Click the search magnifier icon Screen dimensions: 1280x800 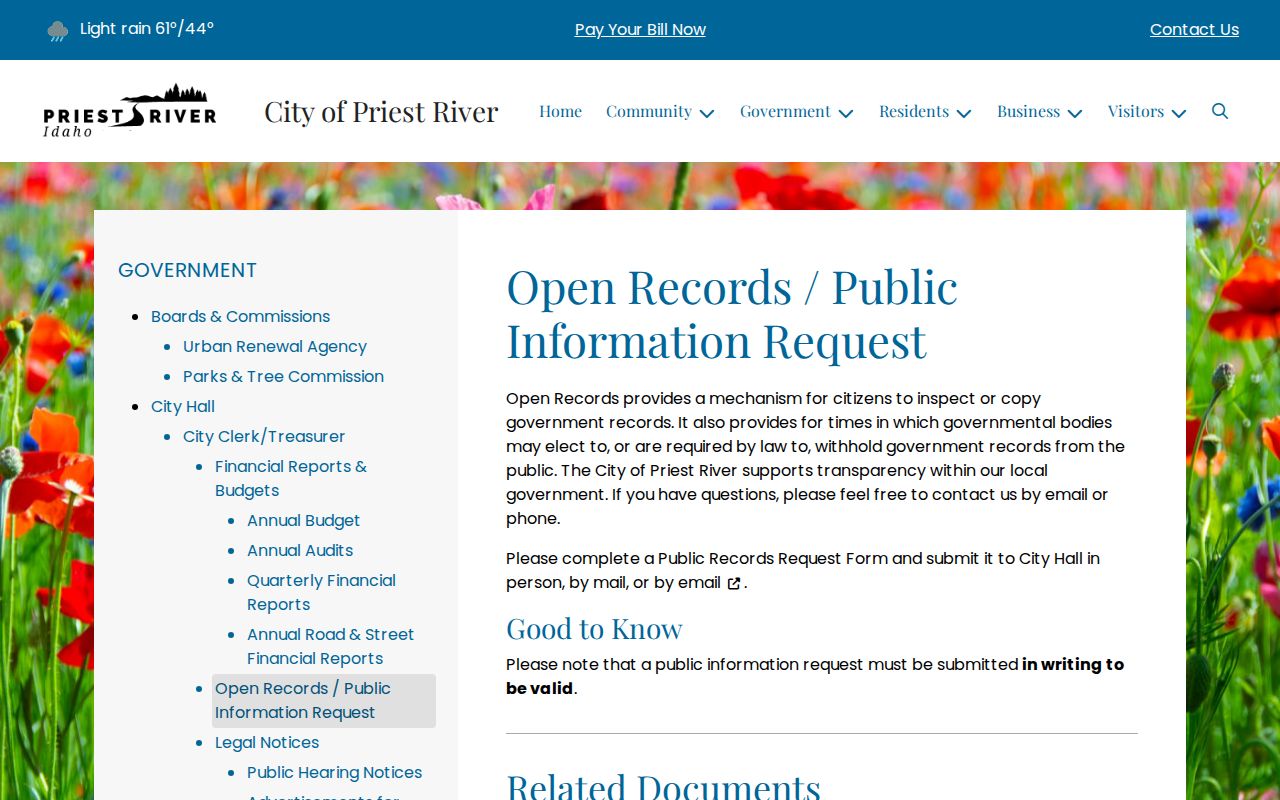click(x=1220, y=111)
